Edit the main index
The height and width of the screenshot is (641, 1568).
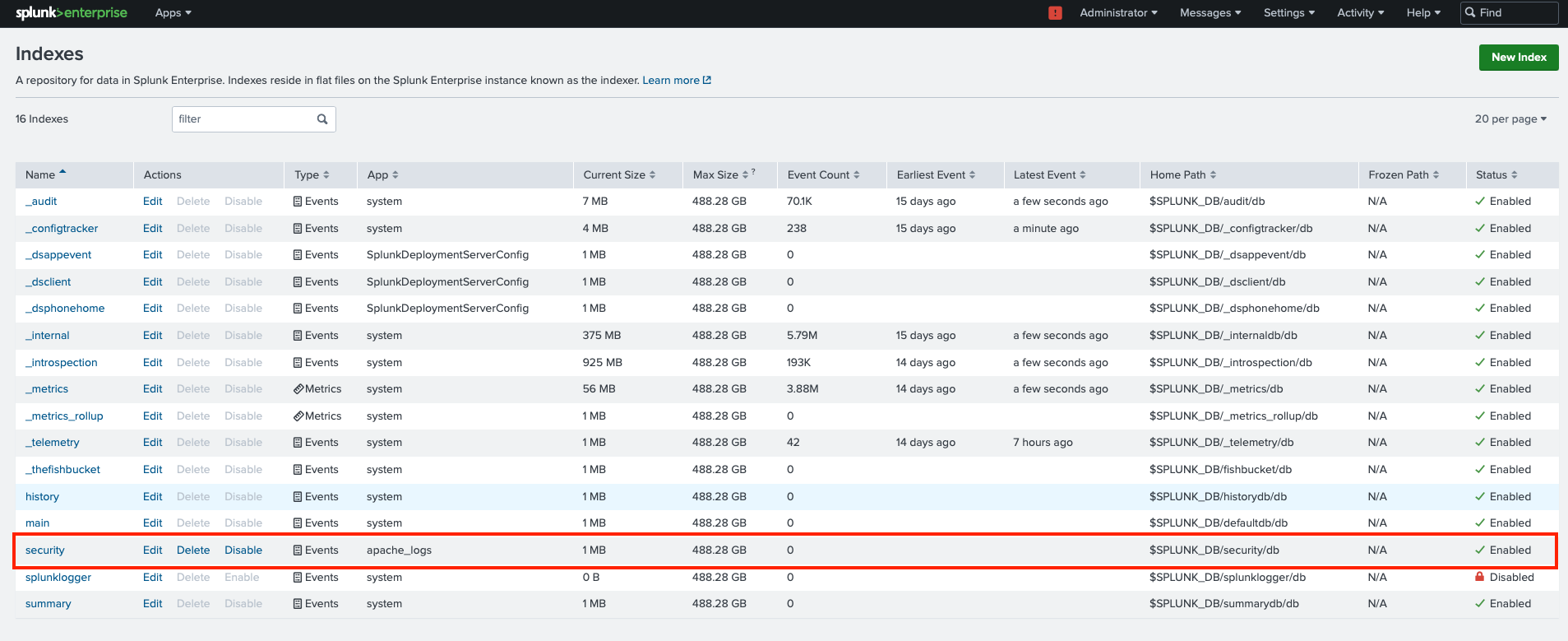coord(153,523)
